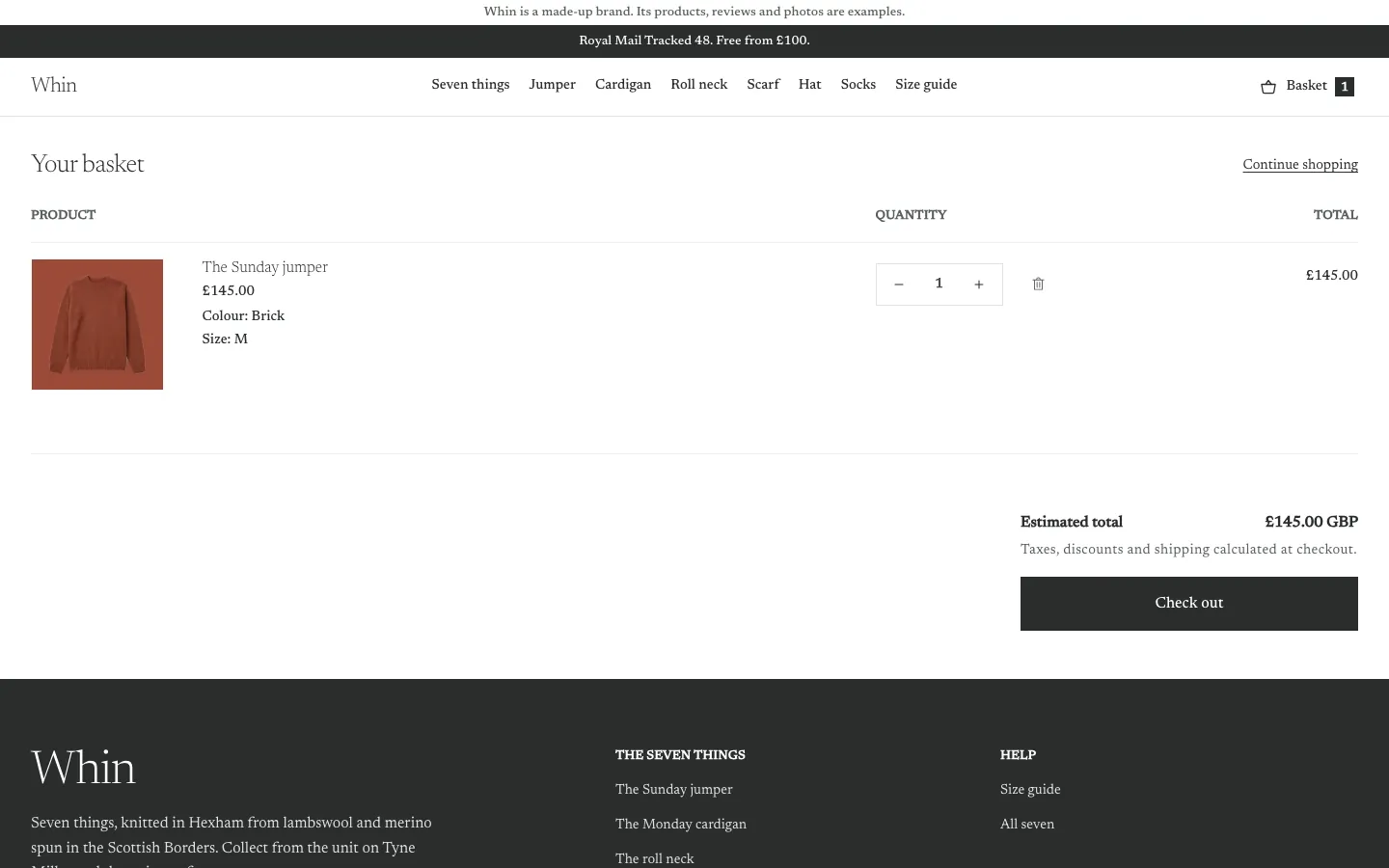Click the Colour: Brick detail text
Viewport: 1389px width, 868px height.
coord(243,315)
